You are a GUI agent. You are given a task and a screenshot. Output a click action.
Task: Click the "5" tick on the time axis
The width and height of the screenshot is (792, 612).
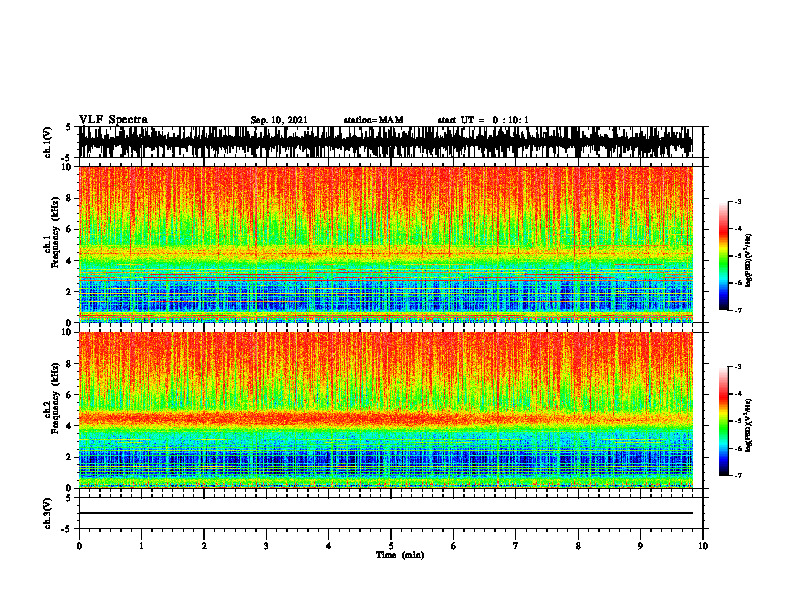(x=391, y=546)
